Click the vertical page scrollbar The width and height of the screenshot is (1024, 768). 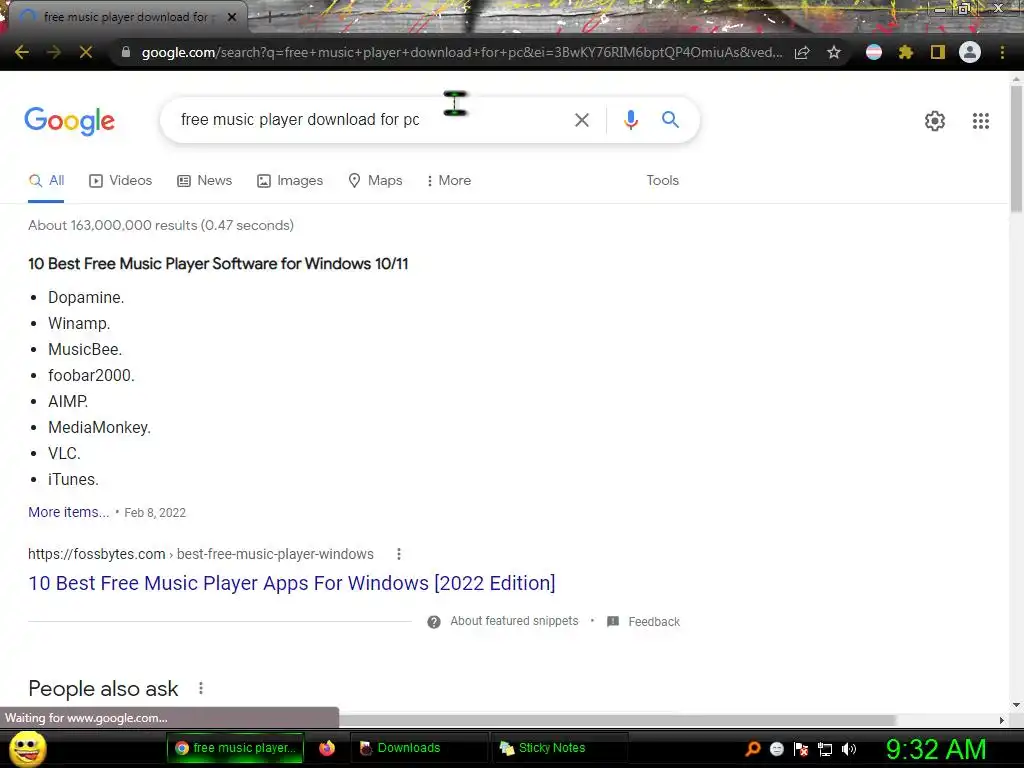pos(1016,149)
